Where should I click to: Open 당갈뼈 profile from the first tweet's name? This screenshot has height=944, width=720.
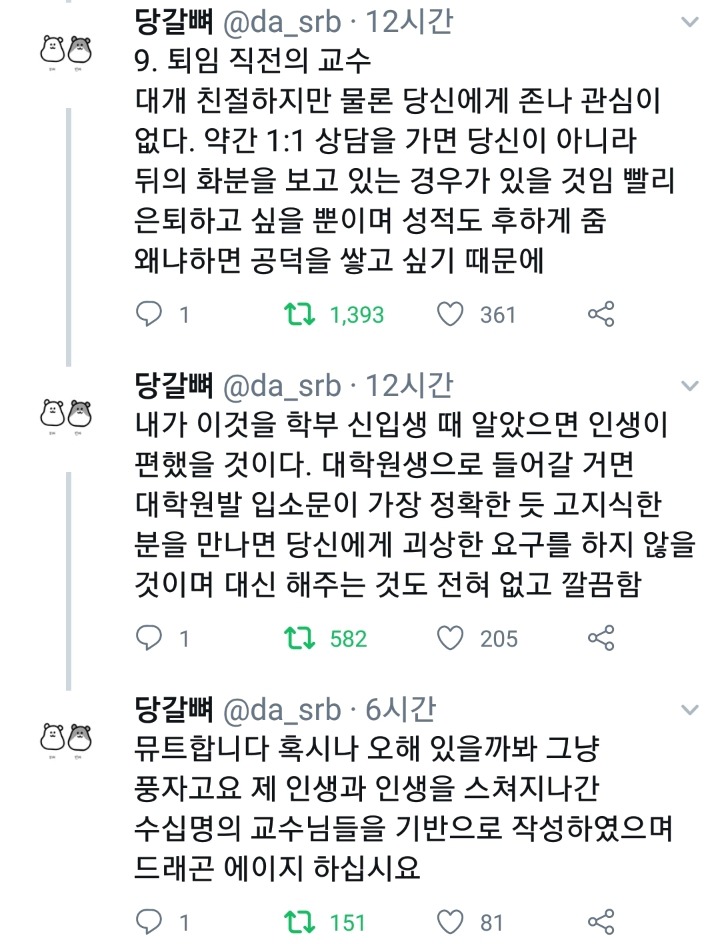point(173,22)
